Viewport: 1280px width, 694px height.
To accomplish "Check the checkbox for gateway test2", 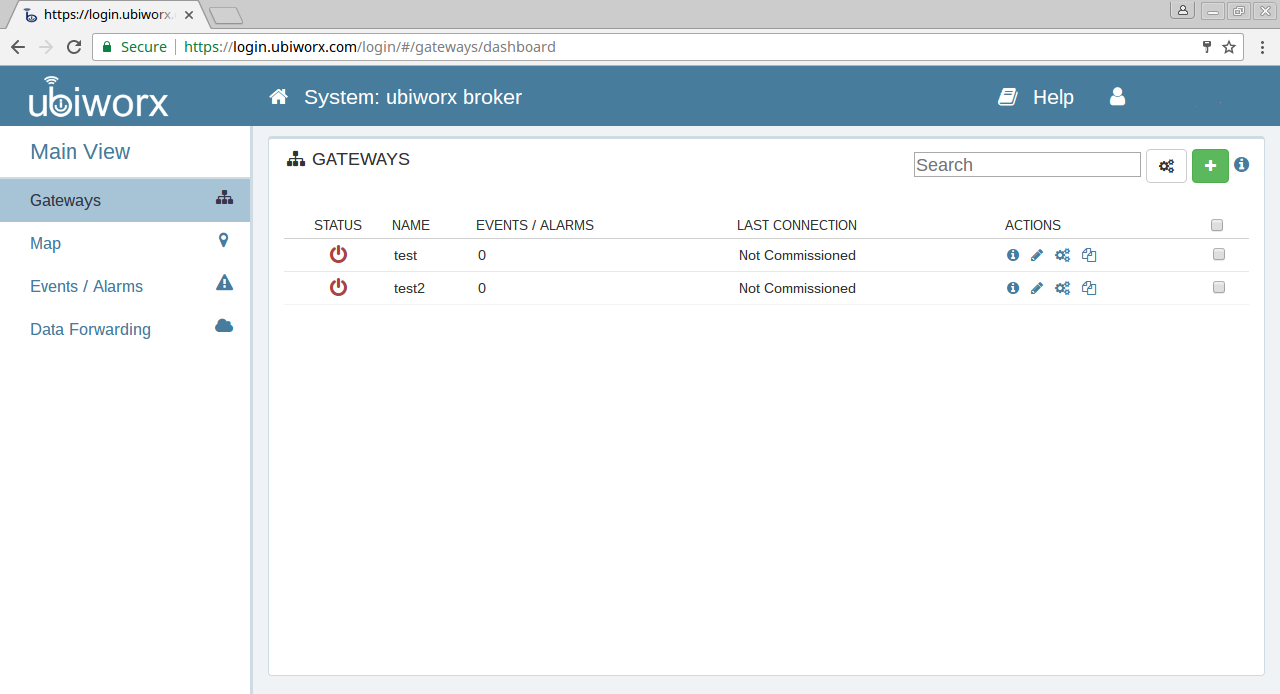I will 1218,288.
